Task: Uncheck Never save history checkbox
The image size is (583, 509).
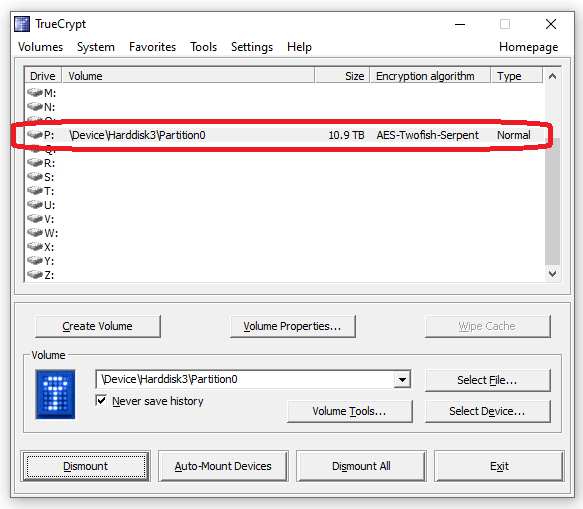Action: coord(101,400)
